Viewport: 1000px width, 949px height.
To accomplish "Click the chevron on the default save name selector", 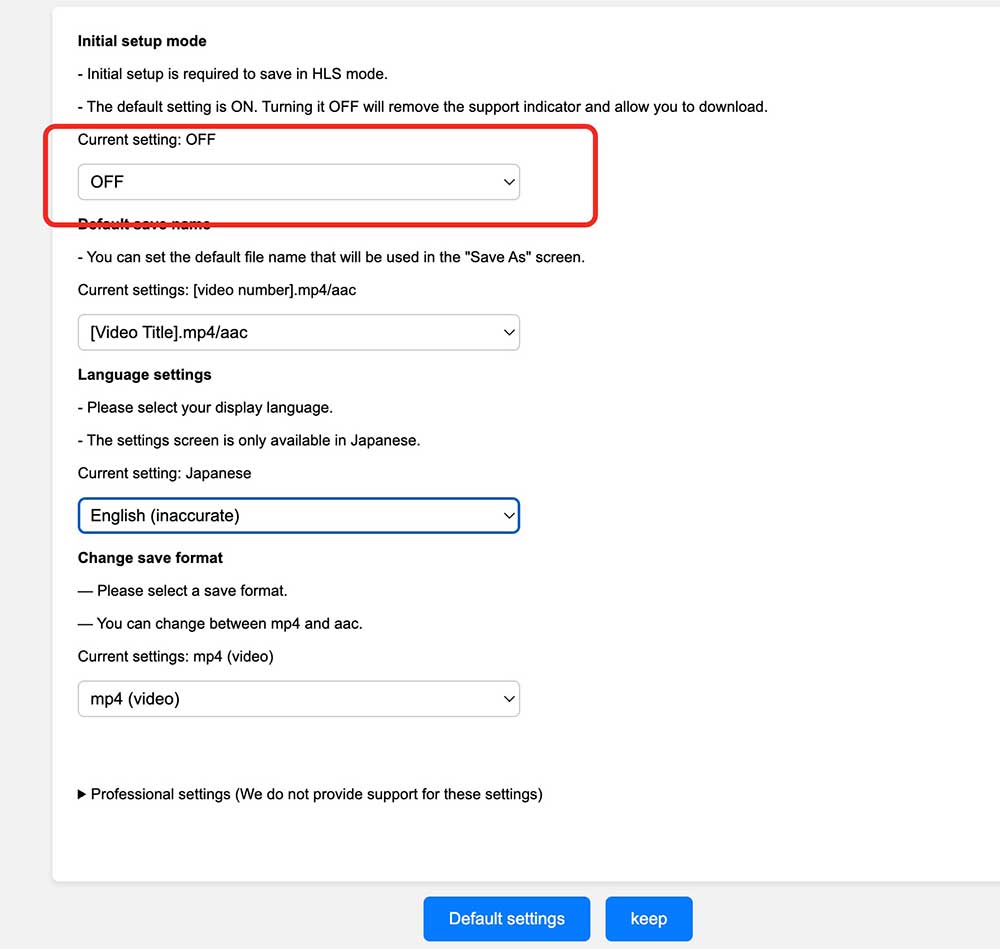I will pyautogui.click(x=509, y=333).
